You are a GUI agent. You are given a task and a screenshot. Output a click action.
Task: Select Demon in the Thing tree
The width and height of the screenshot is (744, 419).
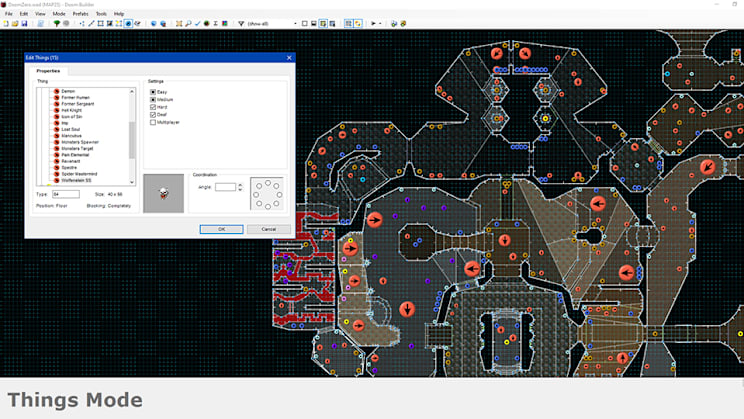coord(68,91)
